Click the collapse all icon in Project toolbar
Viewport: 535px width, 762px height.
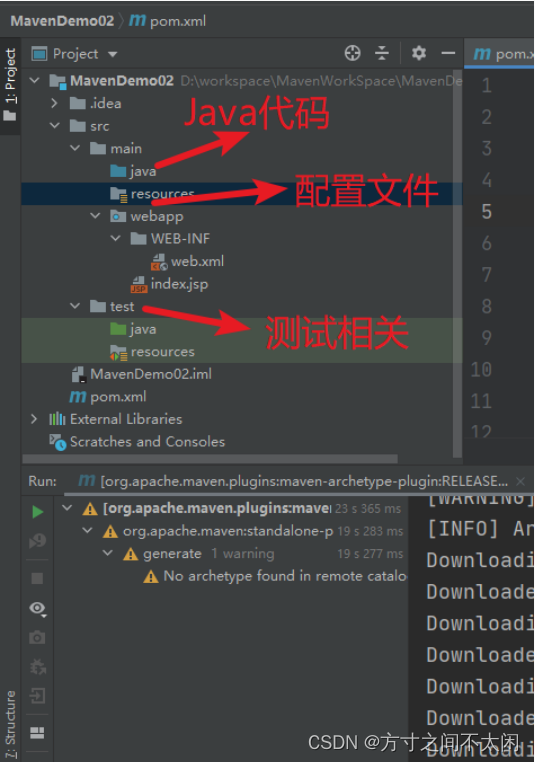click(382, 53)
